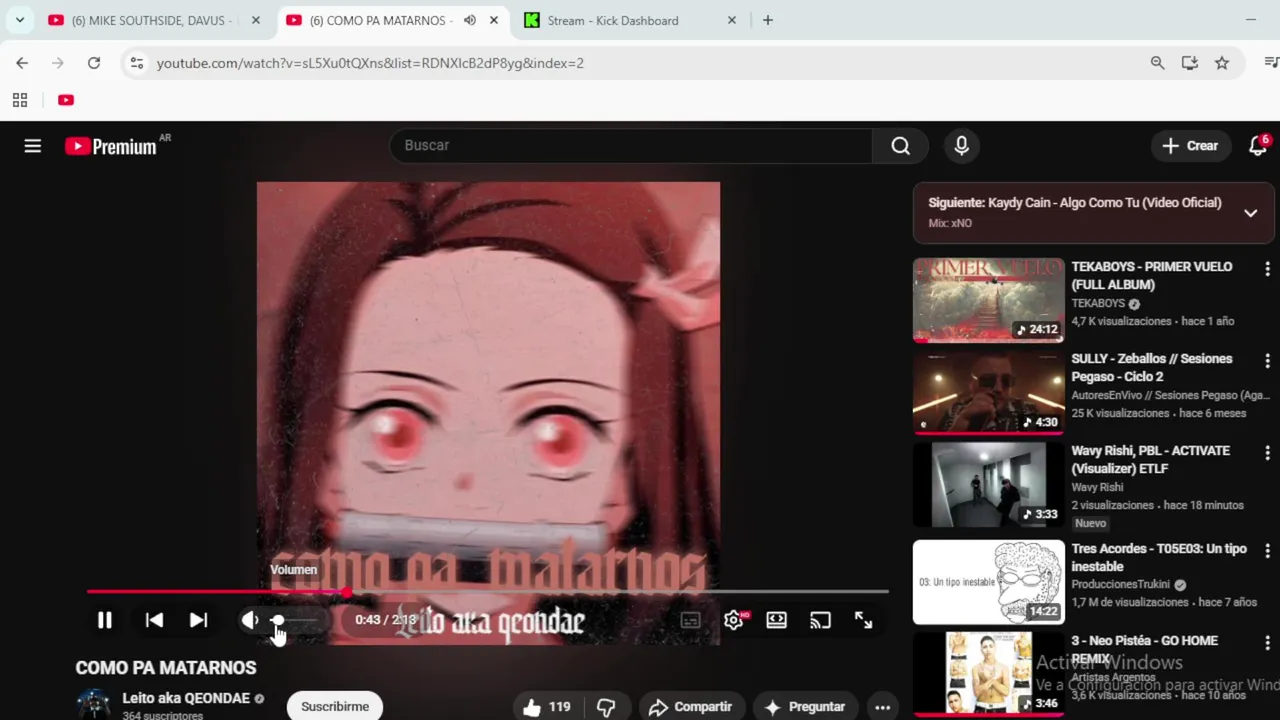Viewport: 1280px width, 720px height.
Task: Like the video with thumbs up
Action: (546, 707)
